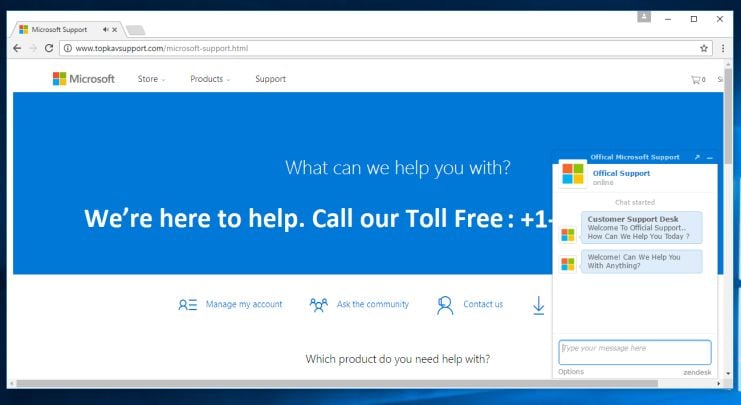This screenshot has width=741, height=405.
Task: Reload the page with the refresh icon
Action: 49,48
